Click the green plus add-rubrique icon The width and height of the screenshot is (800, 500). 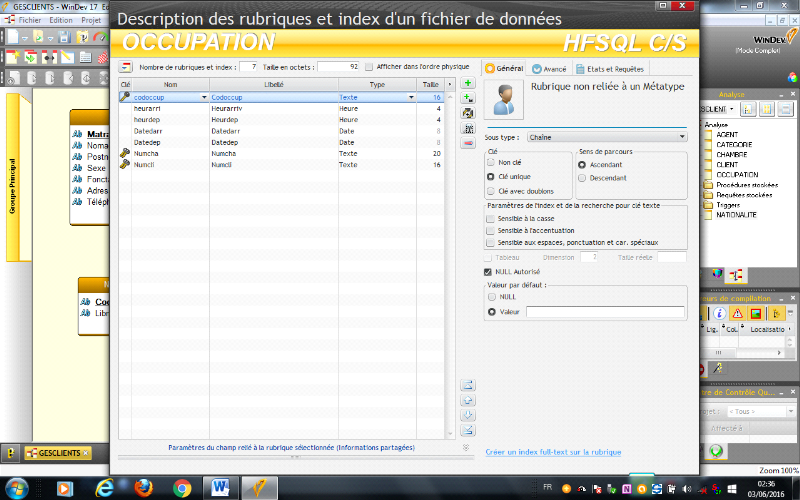(x=468, y=83)
